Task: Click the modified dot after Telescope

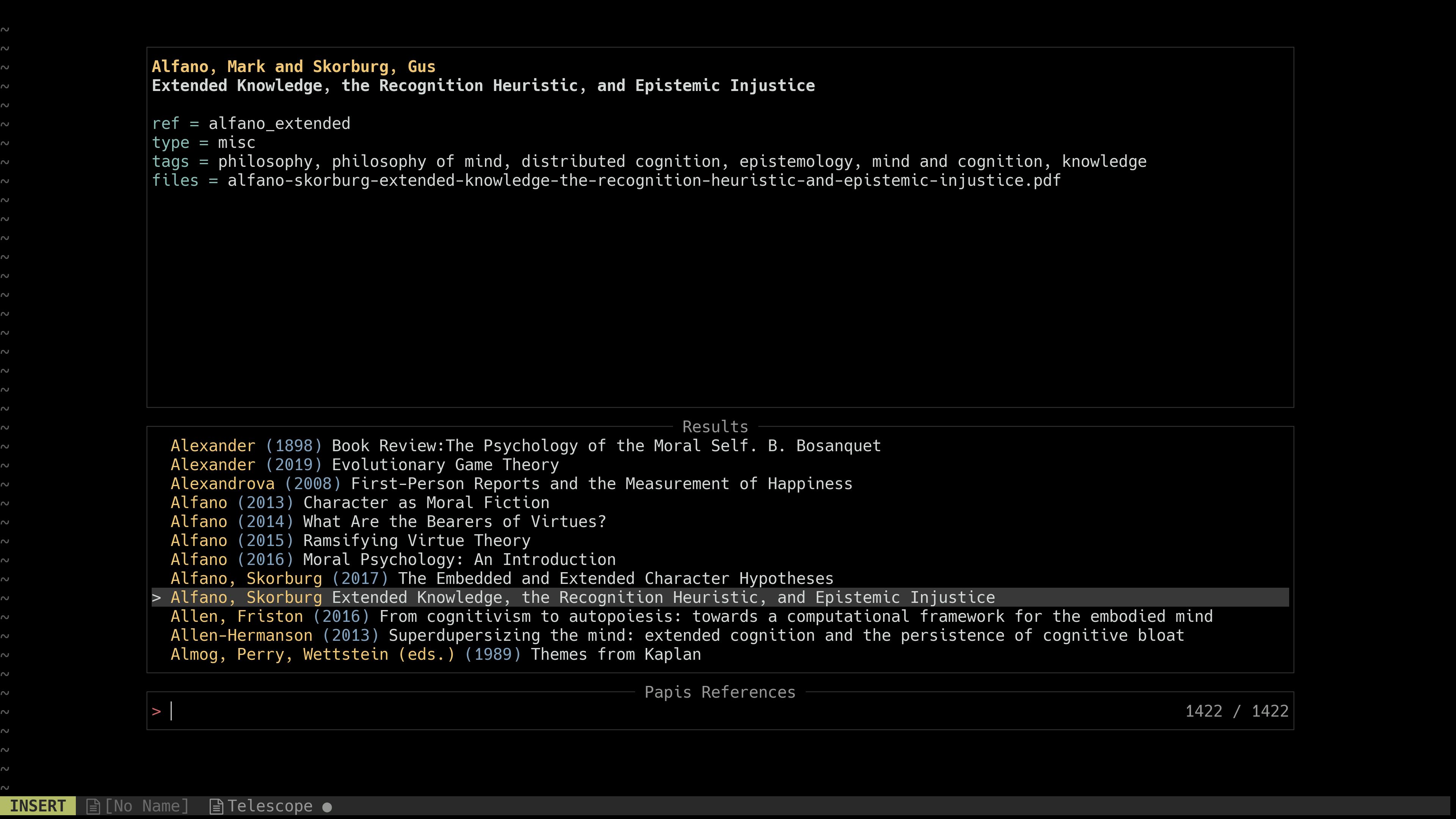Action: point(327,807)
